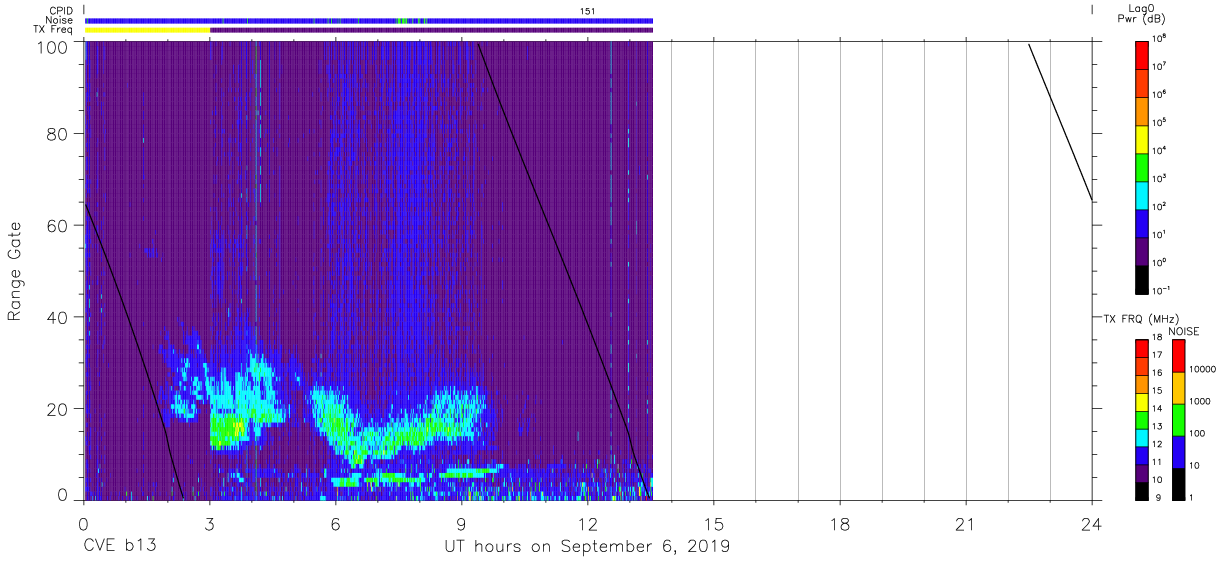
Task: Pick the cyan swatch of power colorbar
Action: click(1144, 194)
